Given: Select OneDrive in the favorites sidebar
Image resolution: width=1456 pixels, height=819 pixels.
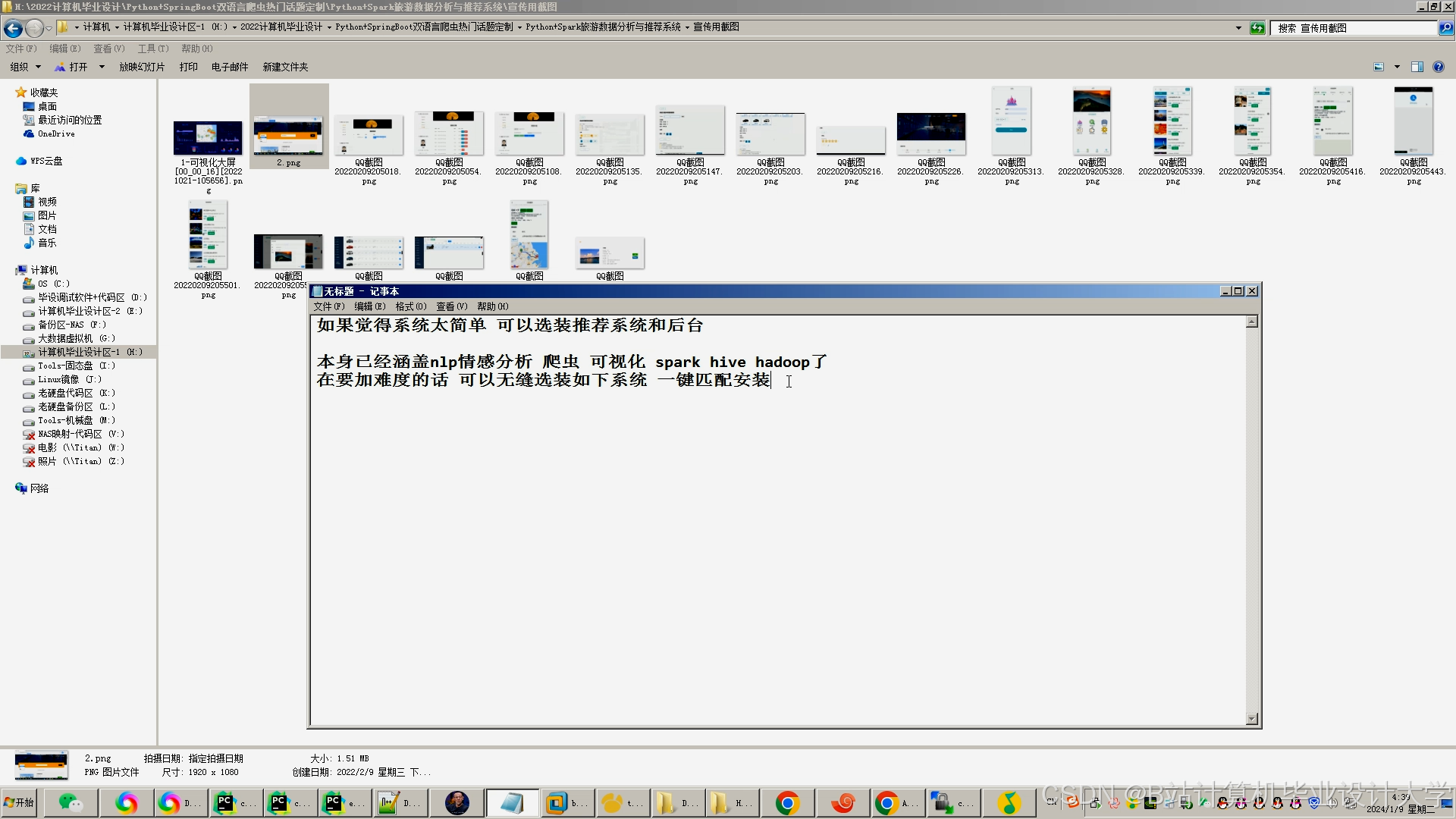Looking at the screenshot, I should [x=56, y=133].
